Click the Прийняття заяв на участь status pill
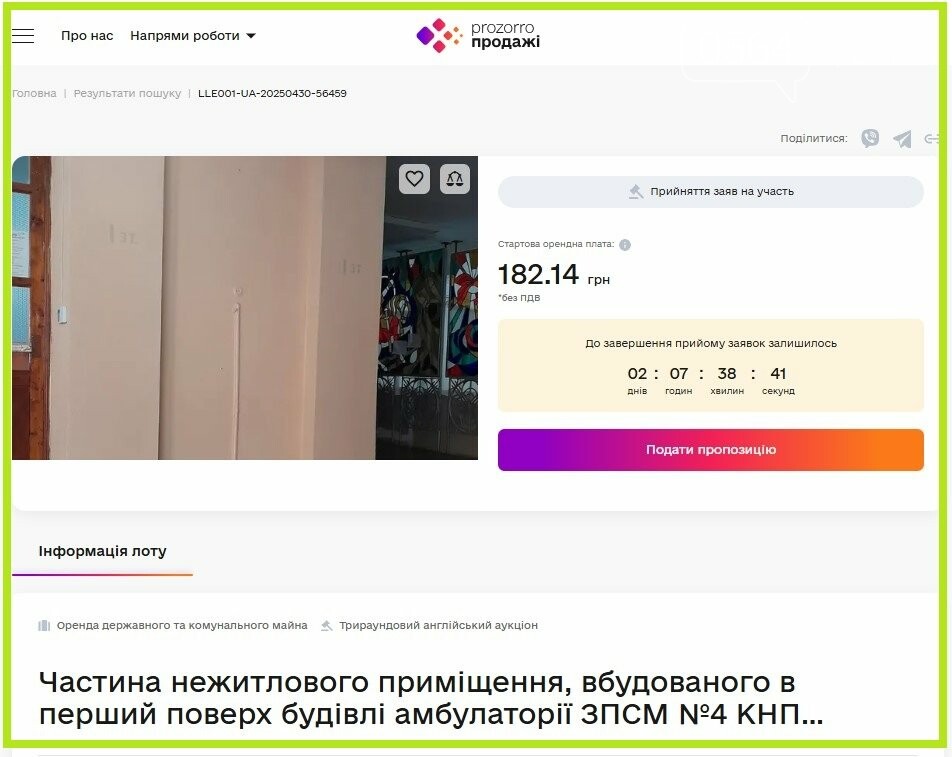The height and width of the screenshot is (757, 952). 710,192
